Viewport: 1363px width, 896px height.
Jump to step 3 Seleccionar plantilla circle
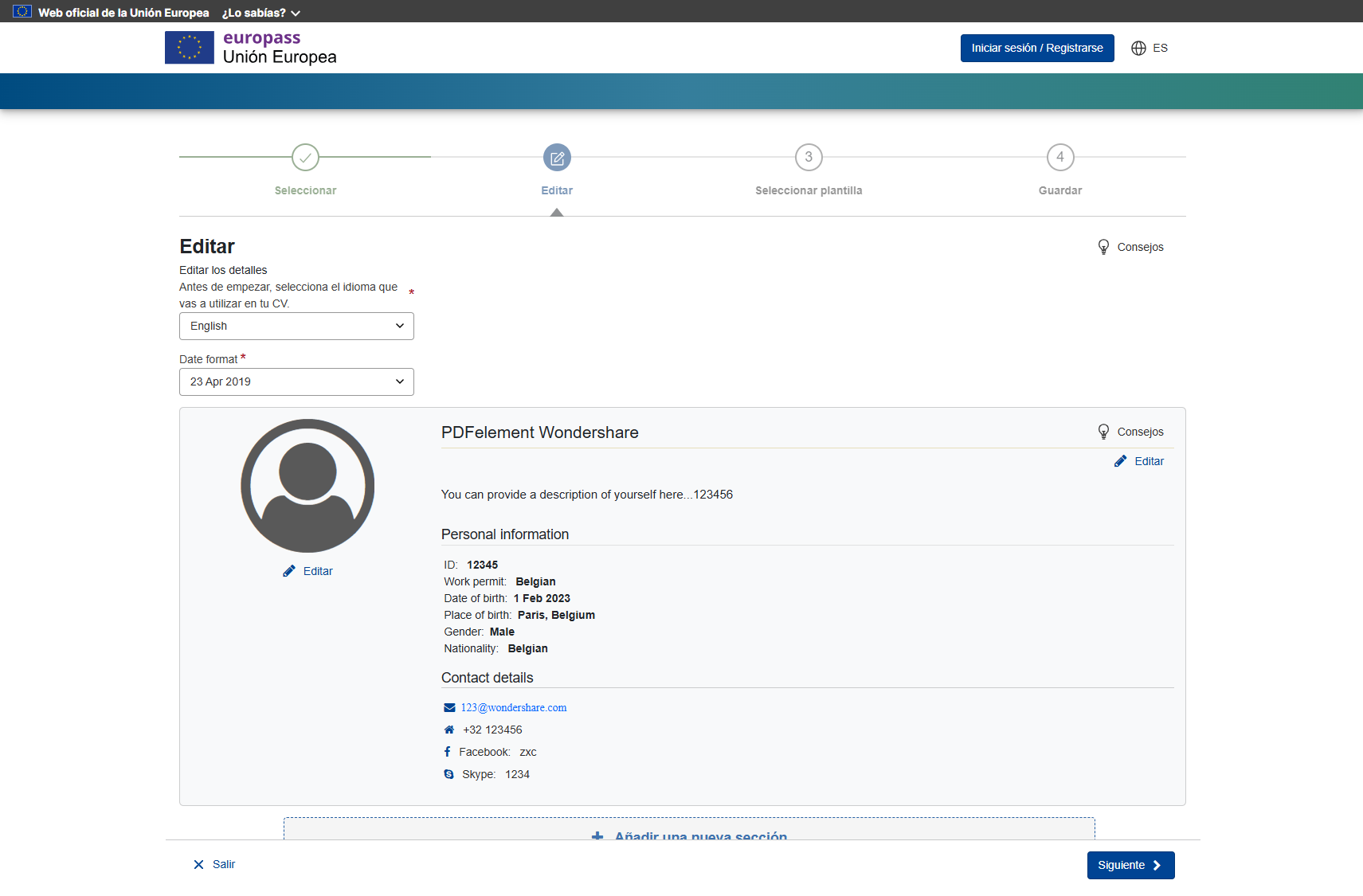pyautogui.click(x=809, y=157)
